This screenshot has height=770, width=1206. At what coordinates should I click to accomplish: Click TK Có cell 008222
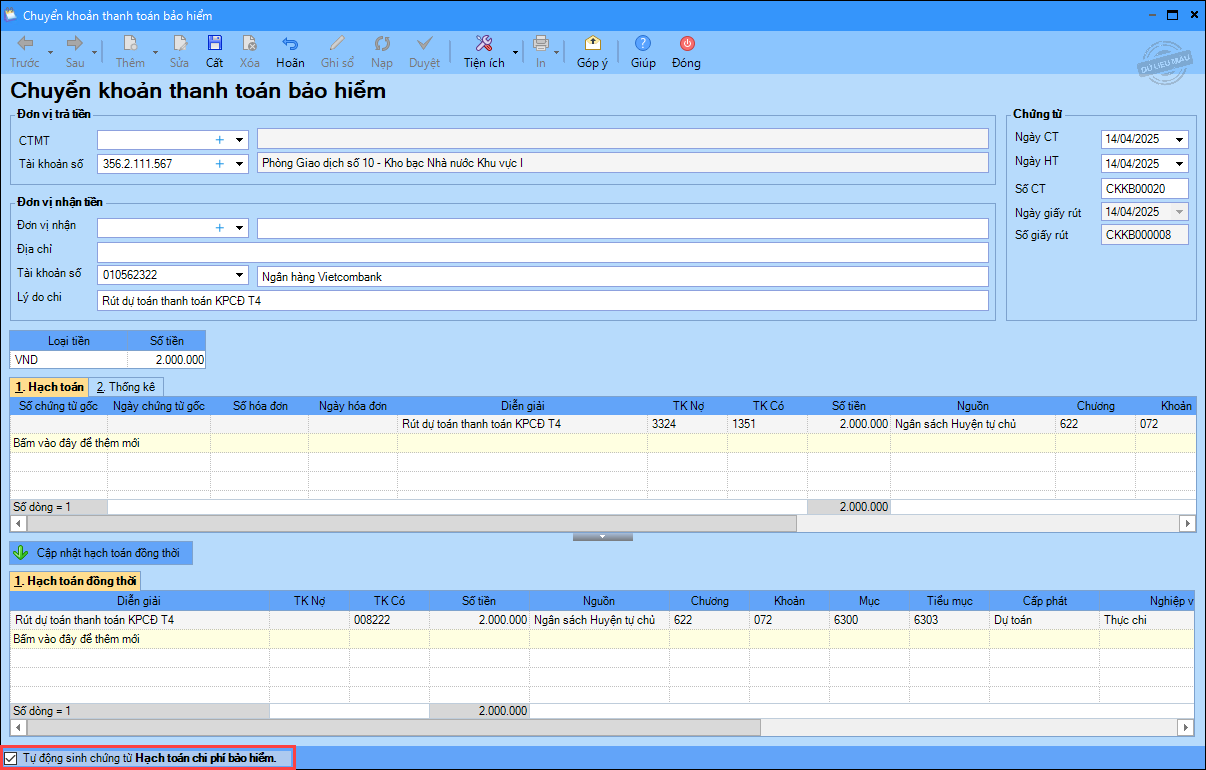(x=390, y=620)
